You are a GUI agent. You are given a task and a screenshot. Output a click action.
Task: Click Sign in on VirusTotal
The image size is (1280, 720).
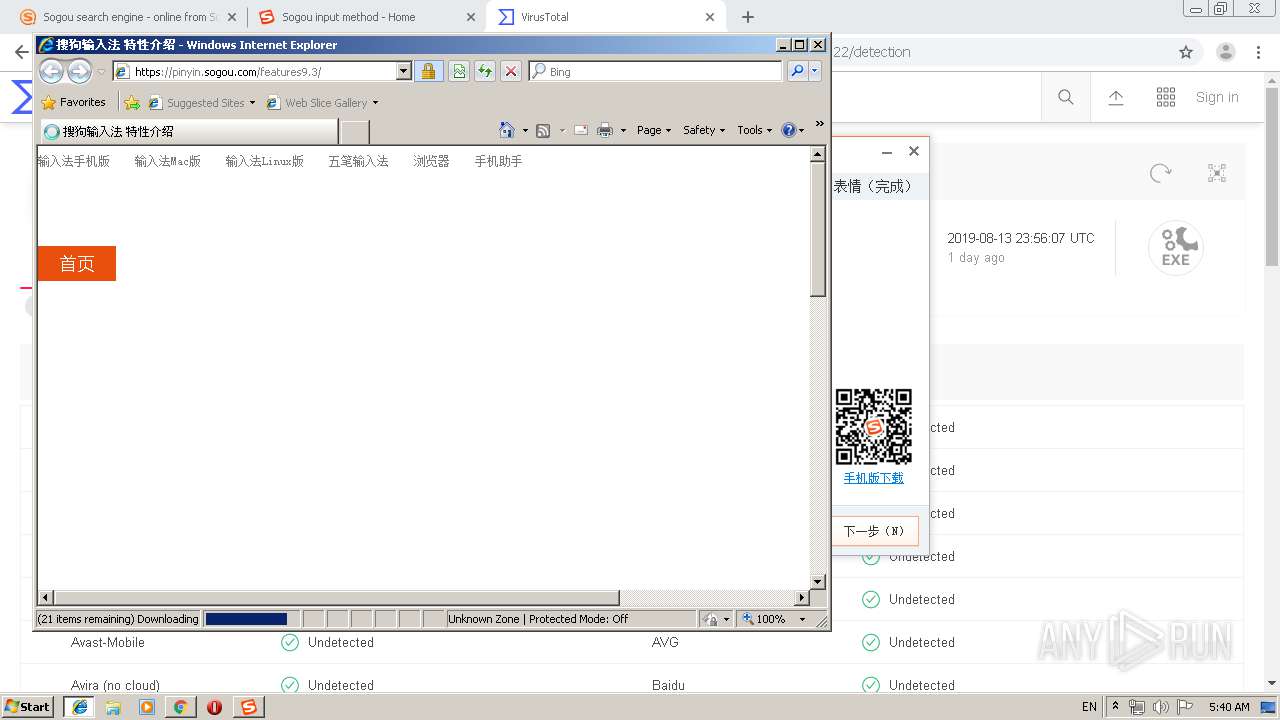pyautogui.click(x=1217, y=97)
